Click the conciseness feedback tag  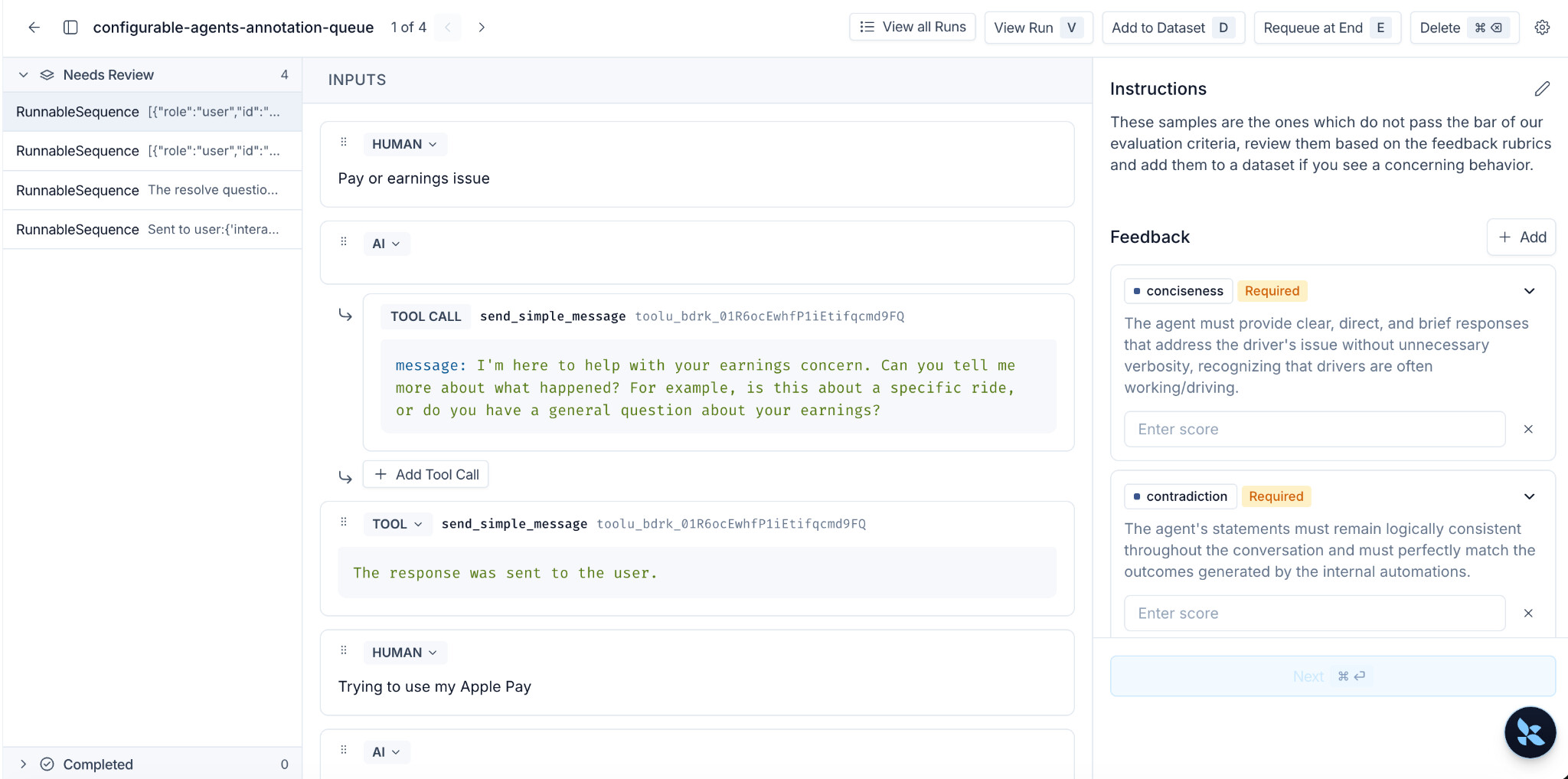(1178, 291)
